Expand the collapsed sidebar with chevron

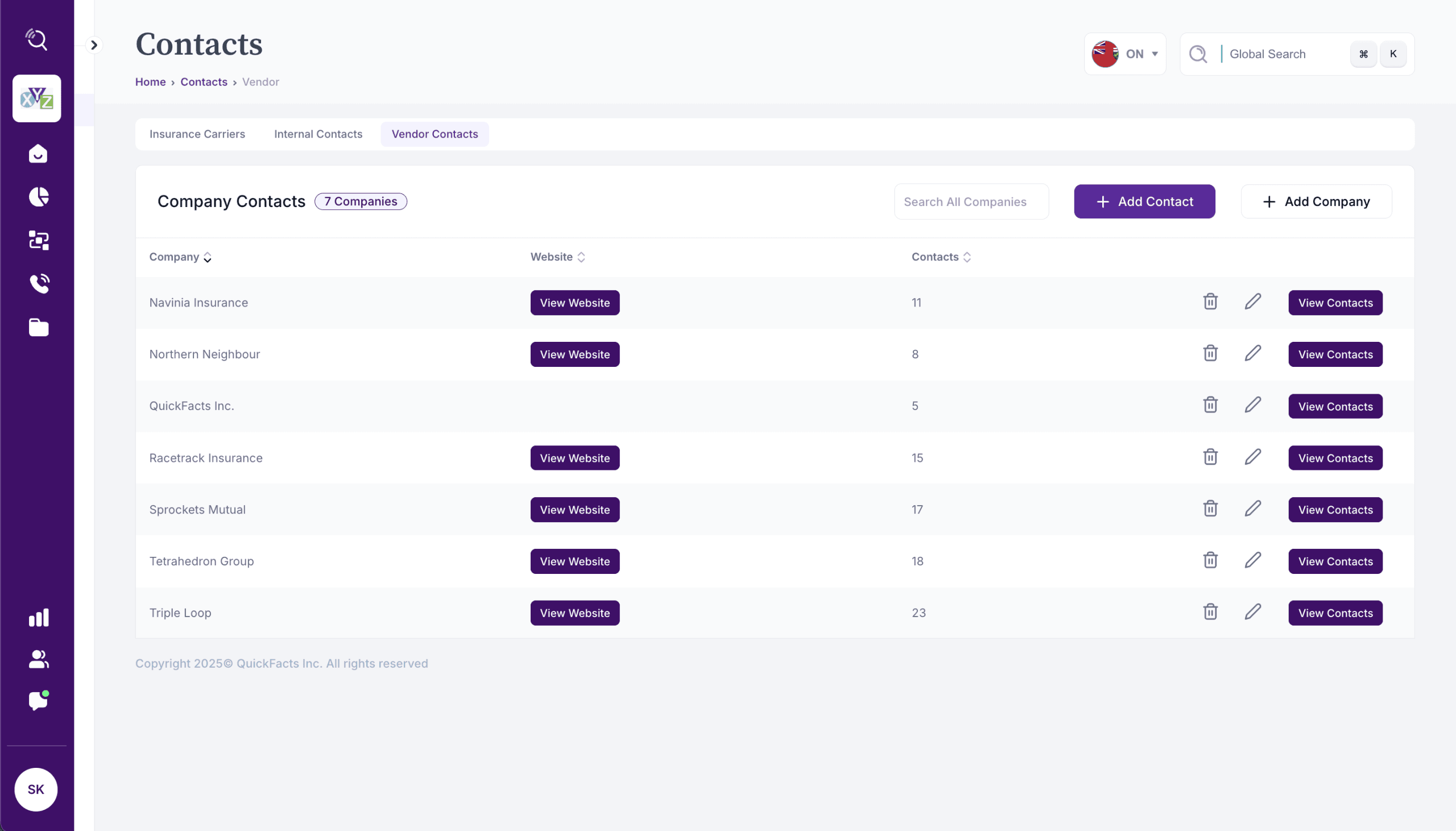94,45
